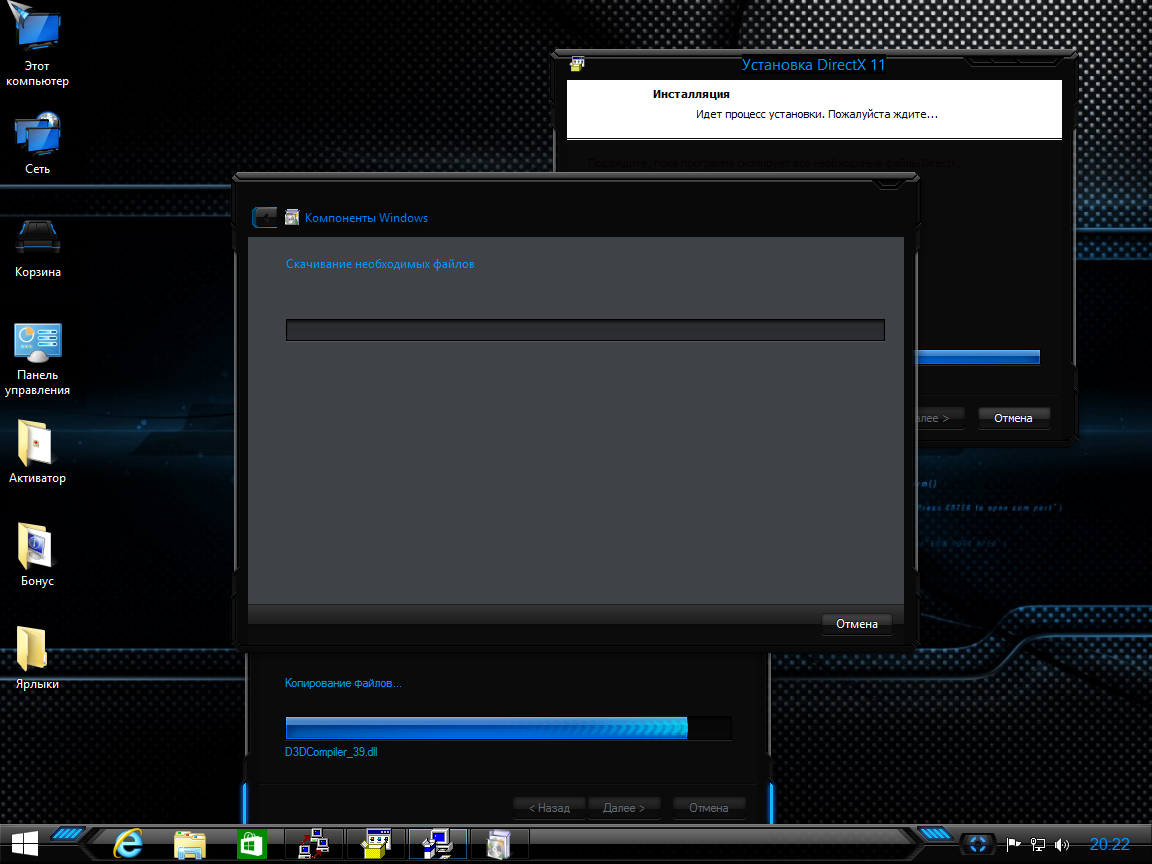Click Установка DirectX 11 title bar
Image resolution: width=1152 pixels, height=864 pixels.
point(813,65)
